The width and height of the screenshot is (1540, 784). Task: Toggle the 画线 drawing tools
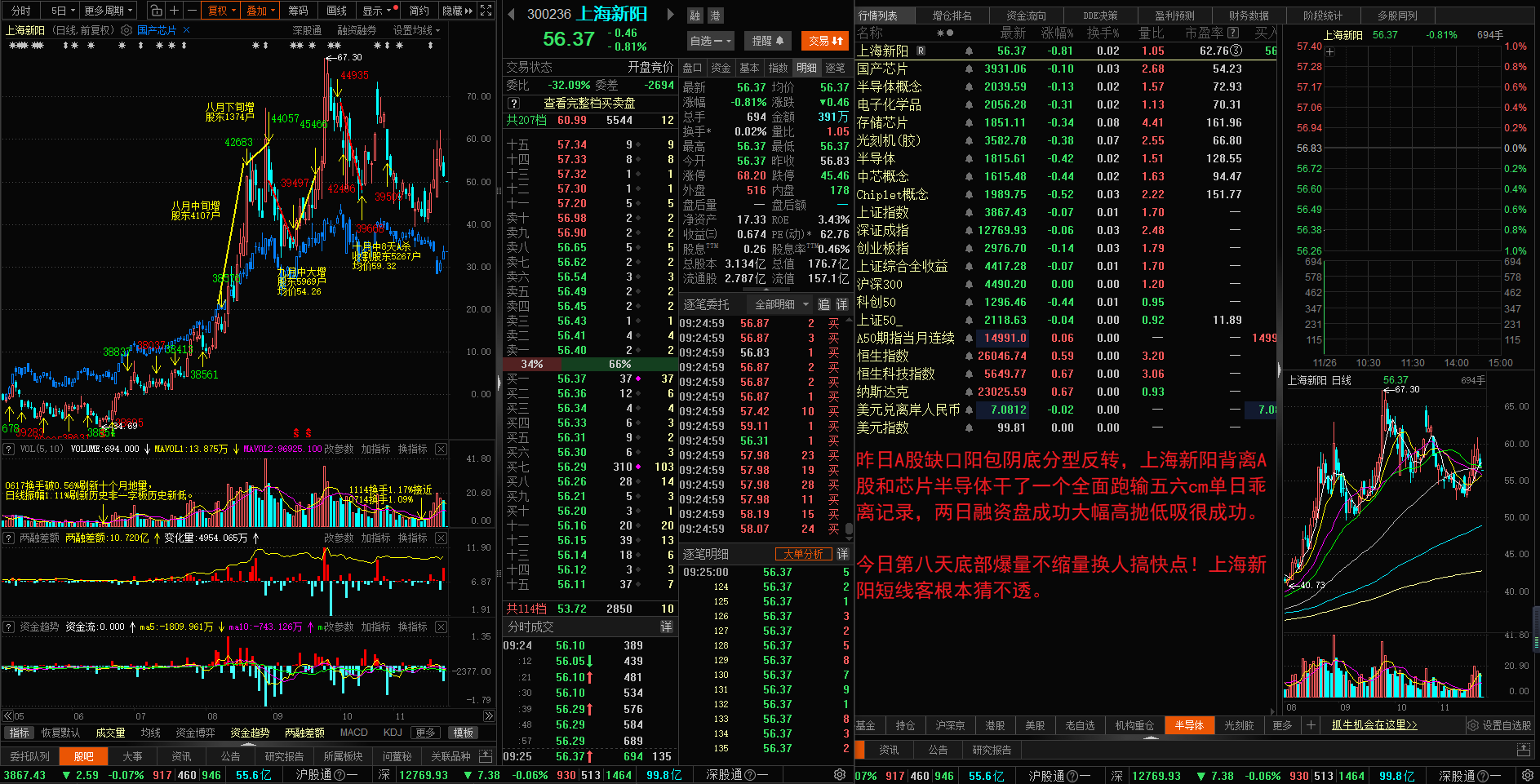click(337, 11)
